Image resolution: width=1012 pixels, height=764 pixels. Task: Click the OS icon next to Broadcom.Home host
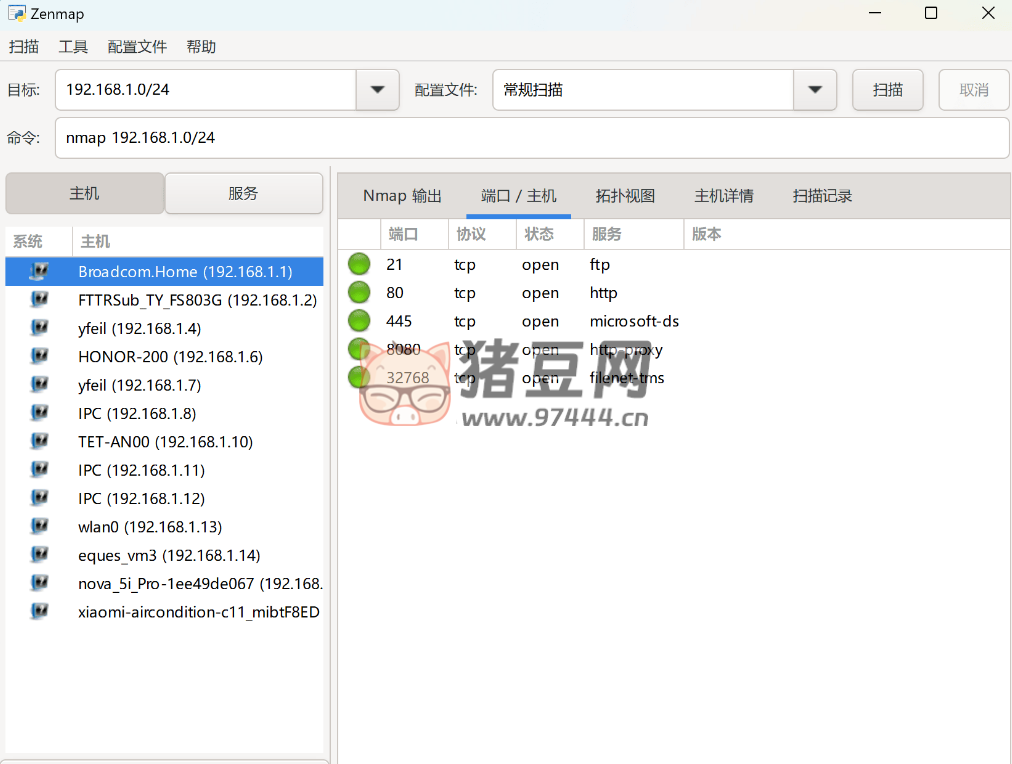pos(39,271)
